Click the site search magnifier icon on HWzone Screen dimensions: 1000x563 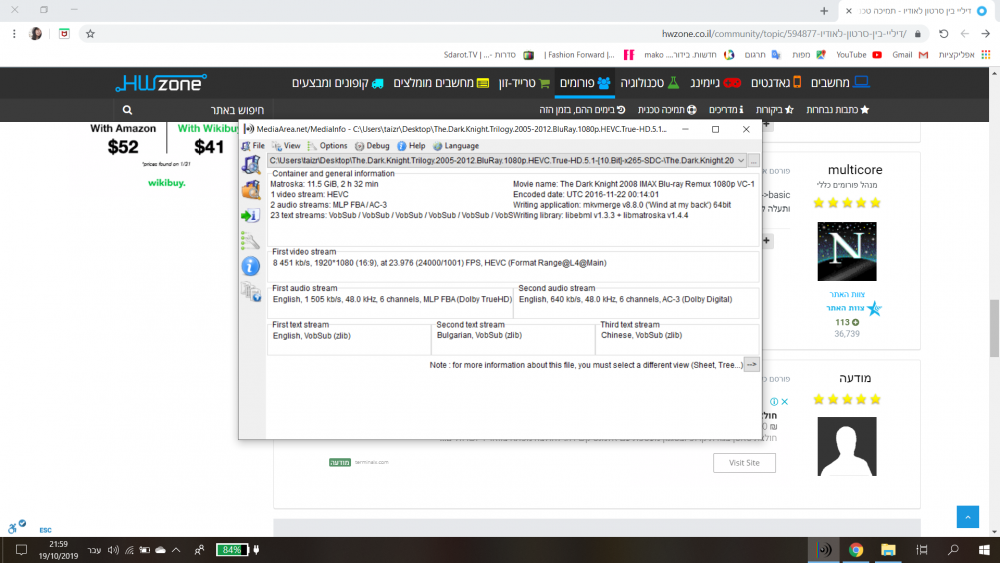(x=128, y=110)
